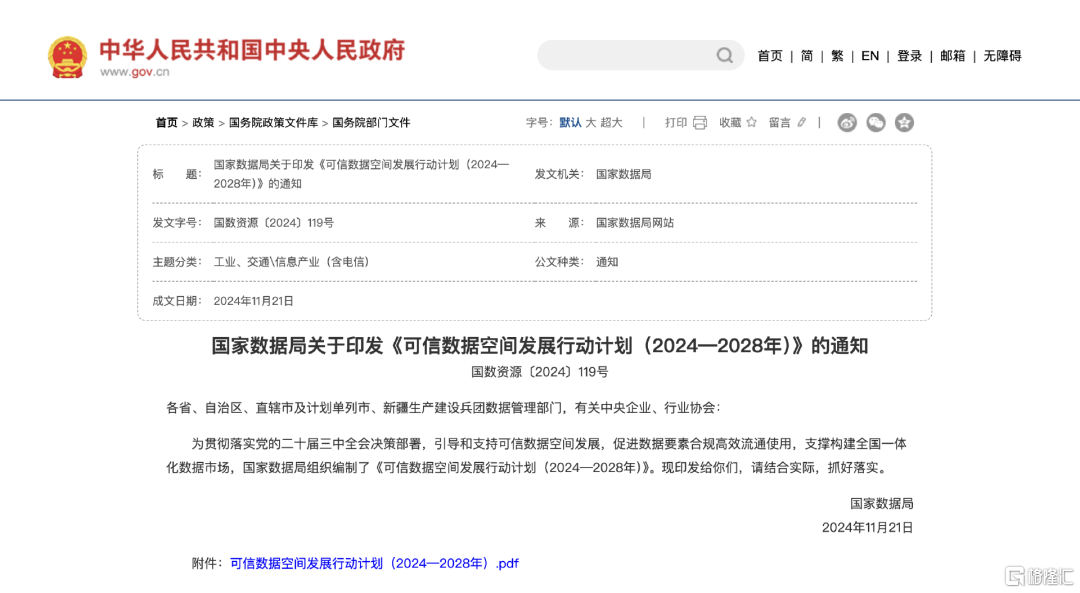Share the page via WeChat icon
Image resolution: width=1080 pixels, height=593 pixels.
(x=876, y=123)
